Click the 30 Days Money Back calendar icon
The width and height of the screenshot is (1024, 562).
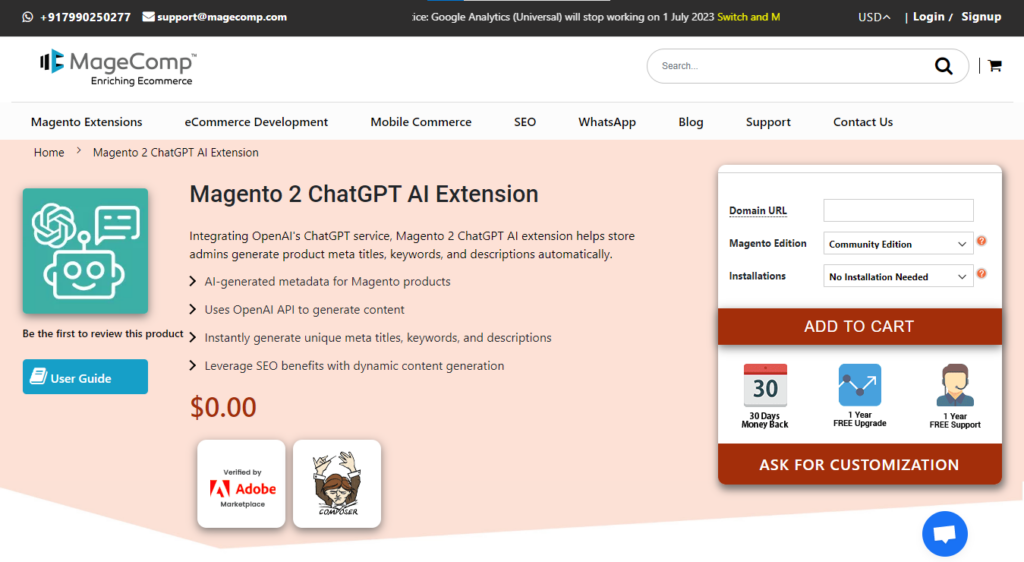point(765,385)
